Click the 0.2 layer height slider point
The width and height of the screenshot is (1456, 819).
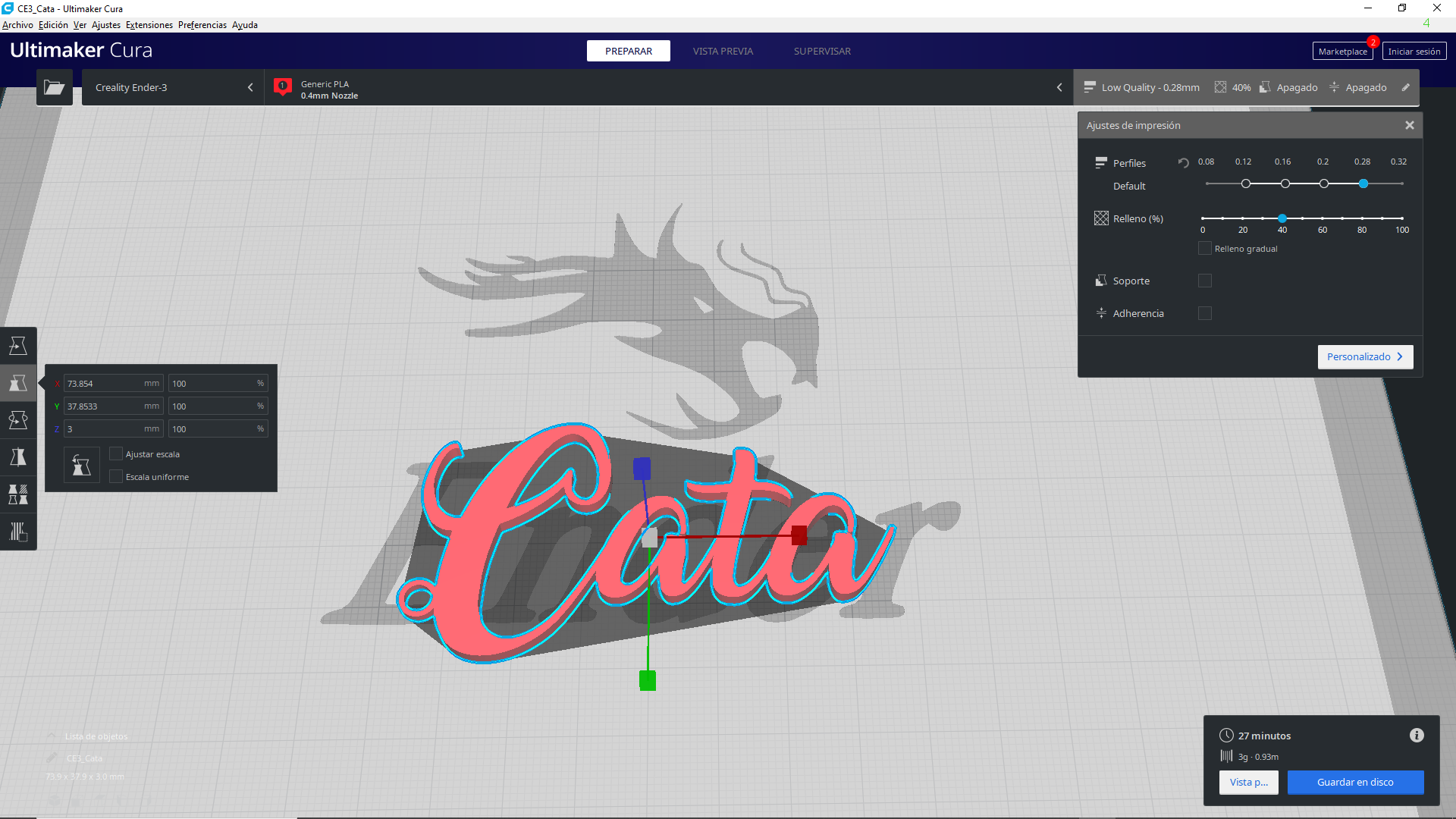pos(1324,184)
